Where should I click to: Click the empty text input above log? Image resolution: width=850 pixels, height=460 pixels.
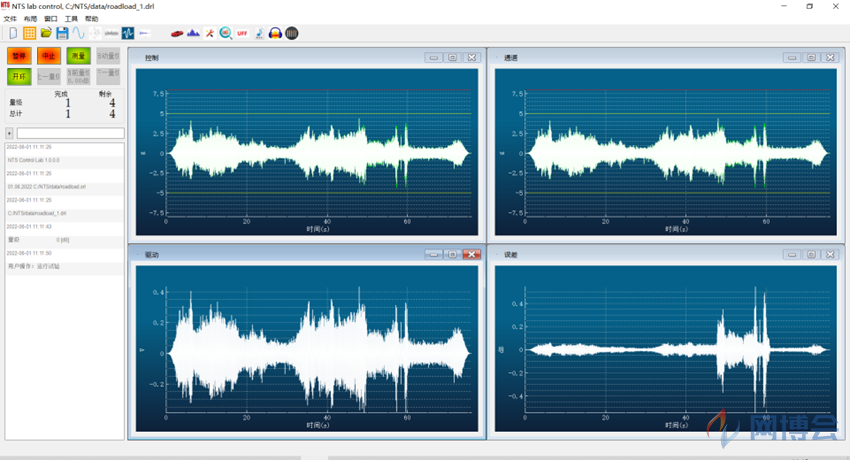[x=70, y=133]
